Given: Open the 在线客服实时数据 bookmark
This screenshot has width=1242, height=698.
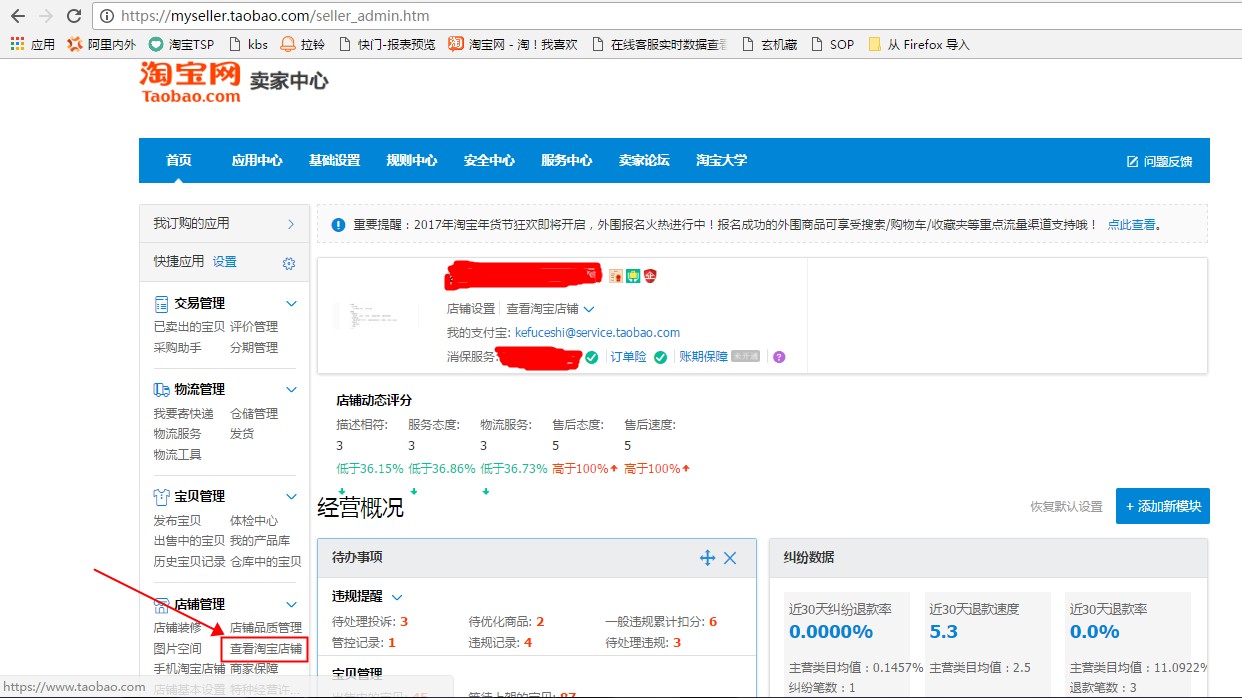Looking at the screenshot, I should tap(659, 44).
